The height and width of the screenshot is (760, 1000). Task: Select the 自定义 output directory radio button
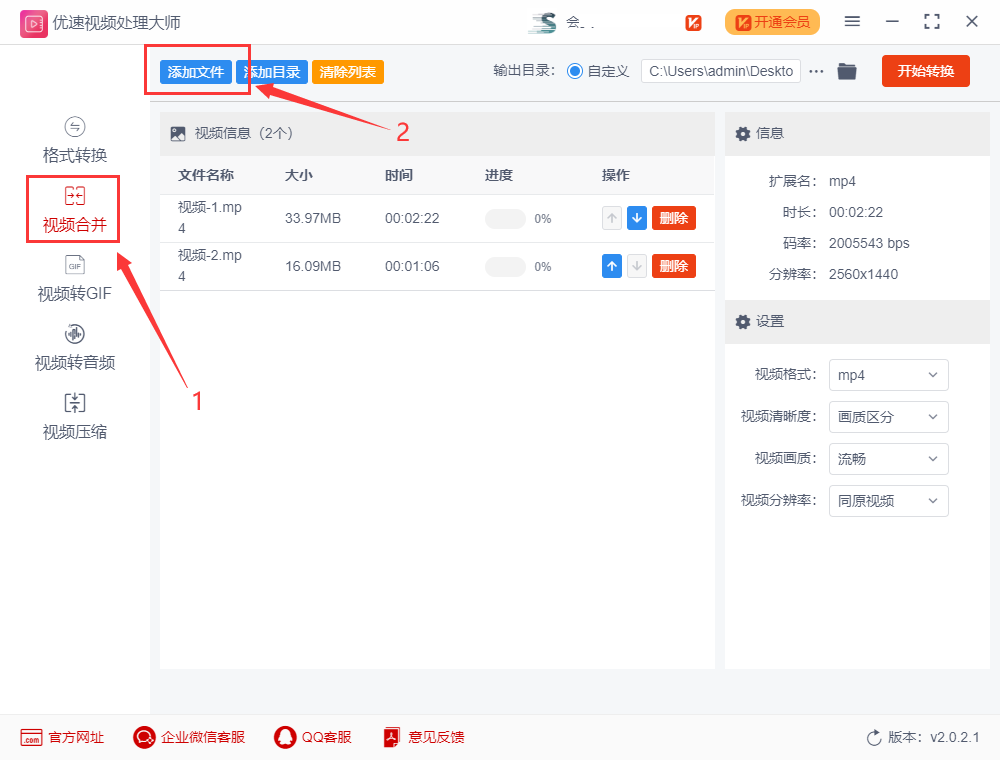(x=575, y=71)
